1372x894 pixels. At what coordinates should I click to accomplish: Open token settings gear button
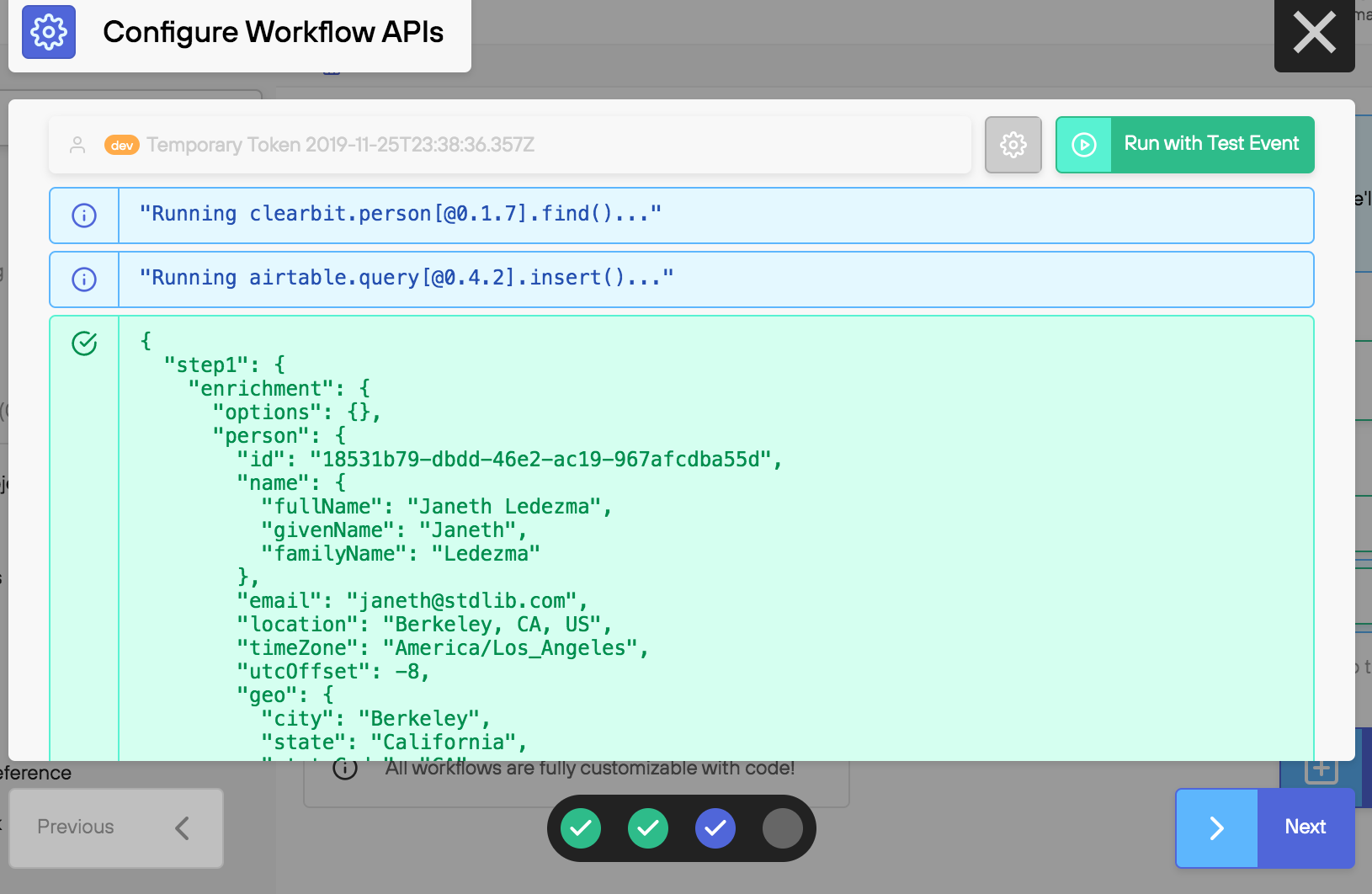(x=1013, y=145)
